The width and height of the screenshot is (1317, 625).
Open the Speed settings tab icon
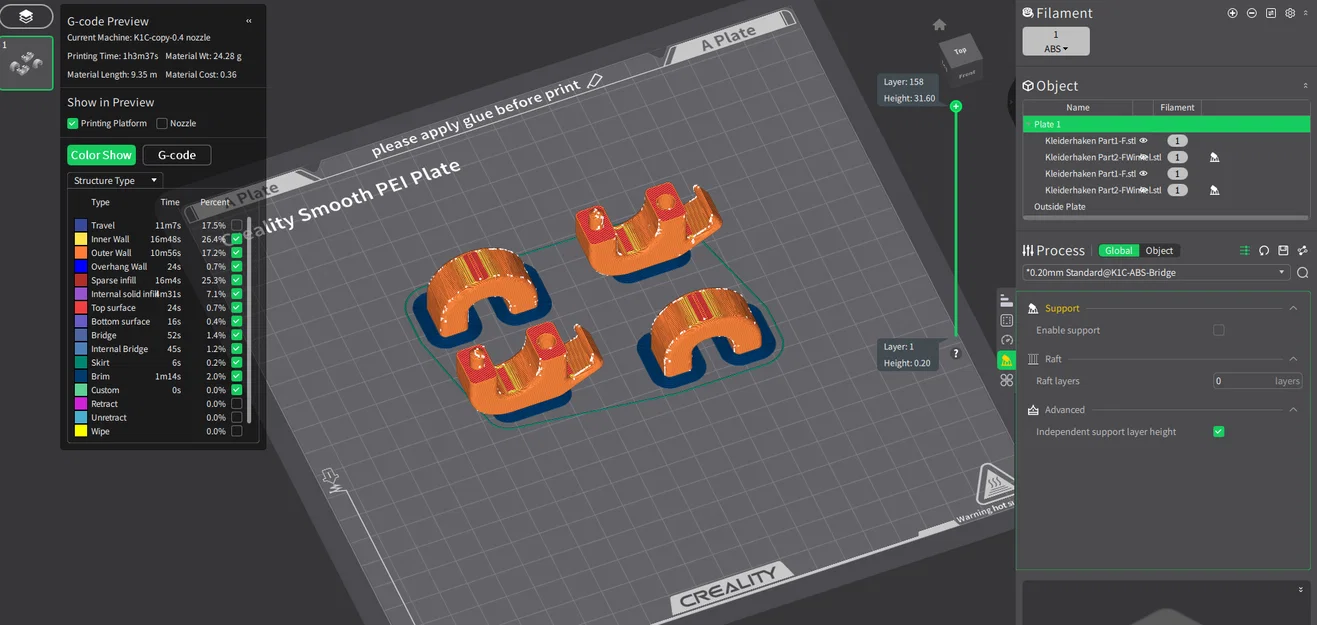click(x=1006, y=340)
